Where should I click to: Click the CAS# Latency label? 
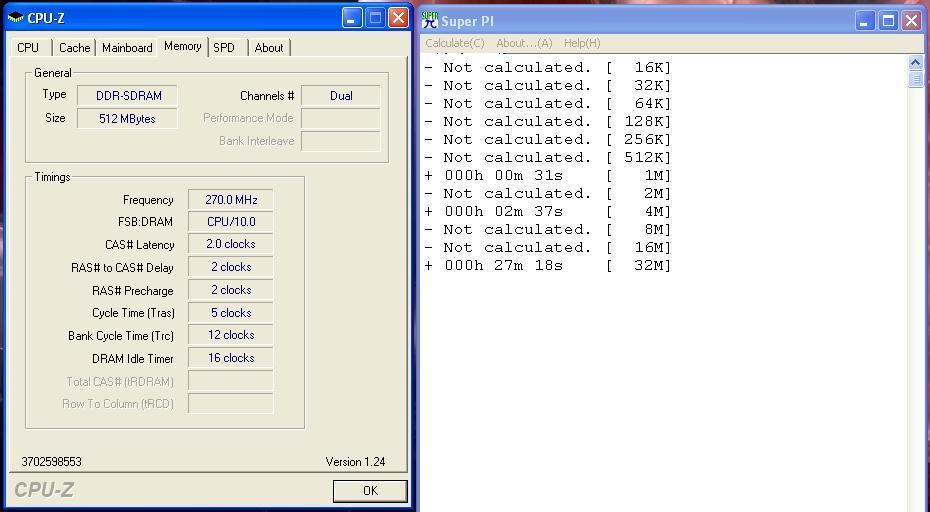pos(139,244)
